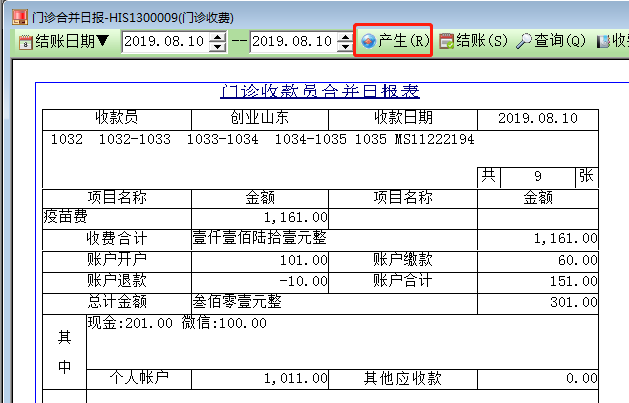Select the 账户缴款 label
Image resolution: width=629 pixels, height=403 pixels.
click(403, 259)
